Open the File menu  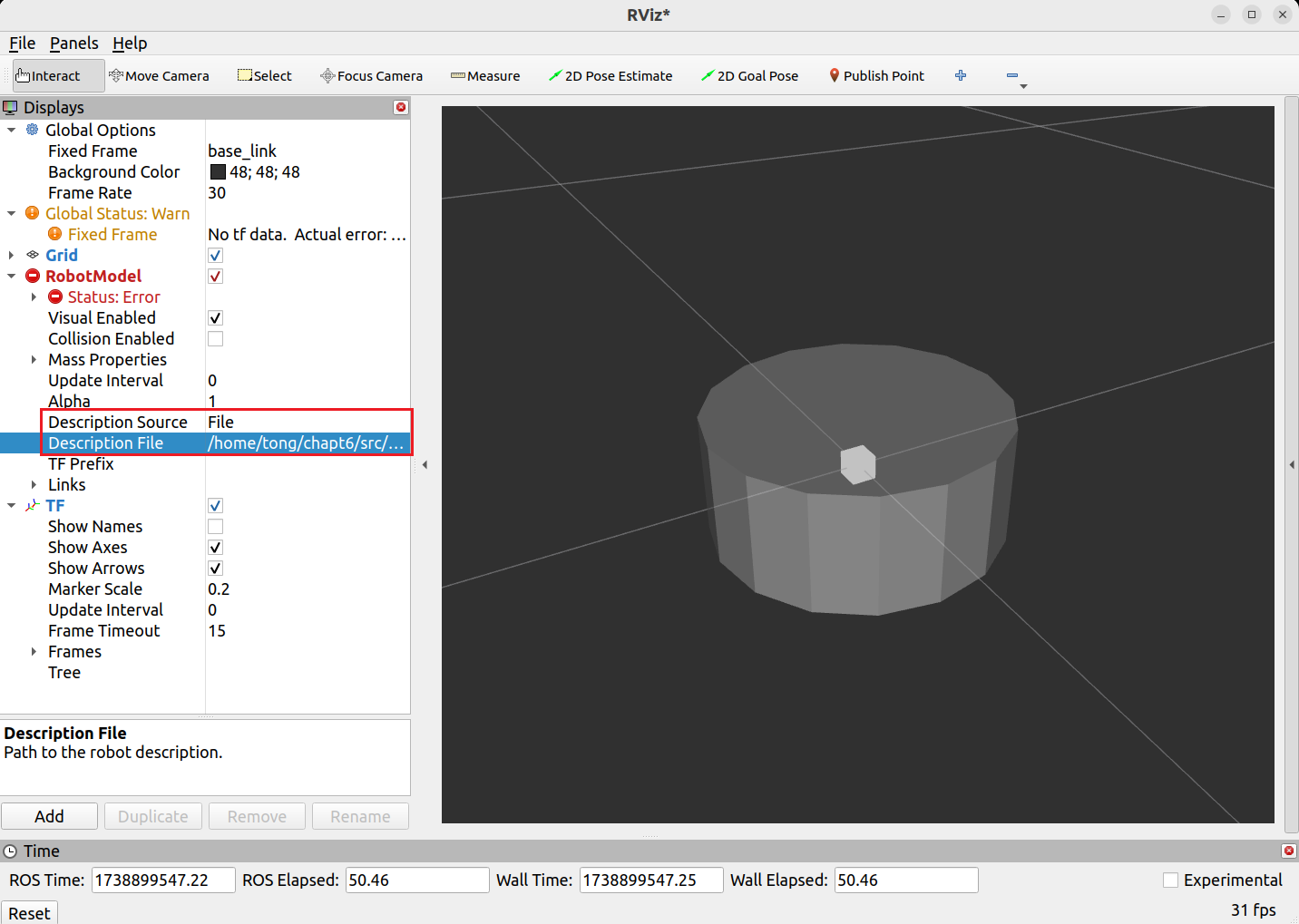click(22, 44)
